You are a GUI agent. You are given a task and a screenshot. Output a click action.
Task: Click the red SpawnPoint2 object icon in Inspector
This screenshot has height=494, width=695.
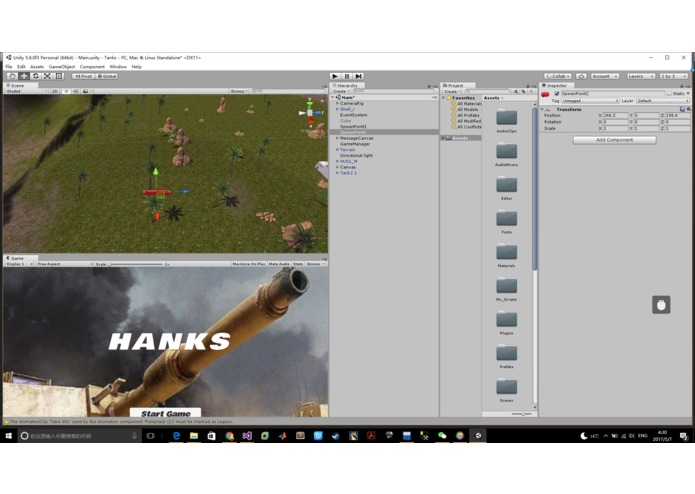(x=545, y=94)
